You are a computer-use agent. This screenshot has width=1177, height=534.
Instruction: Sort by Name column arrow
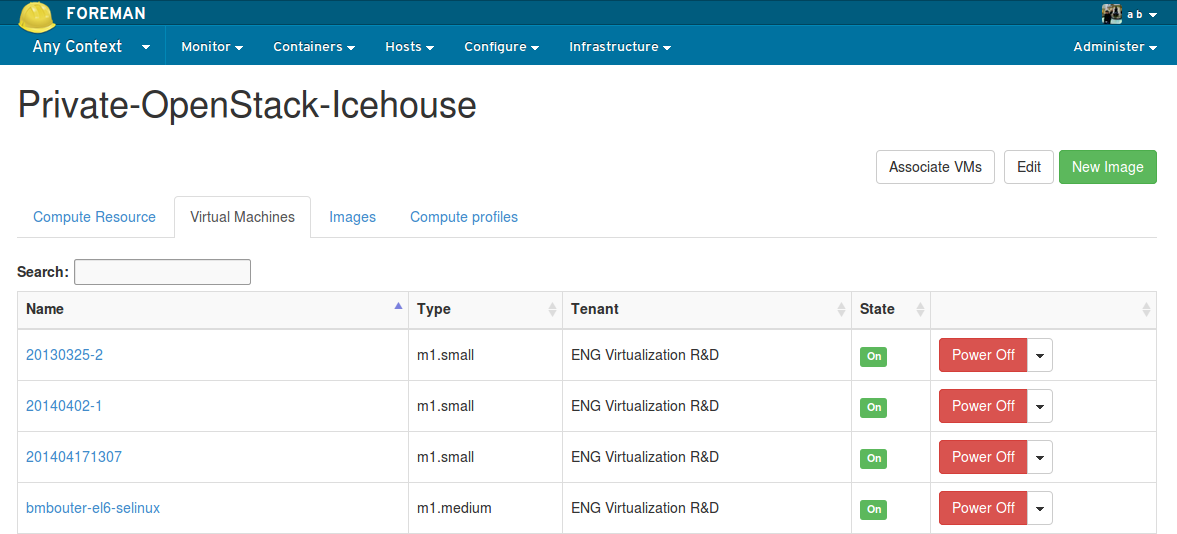(x=399, y=306)
